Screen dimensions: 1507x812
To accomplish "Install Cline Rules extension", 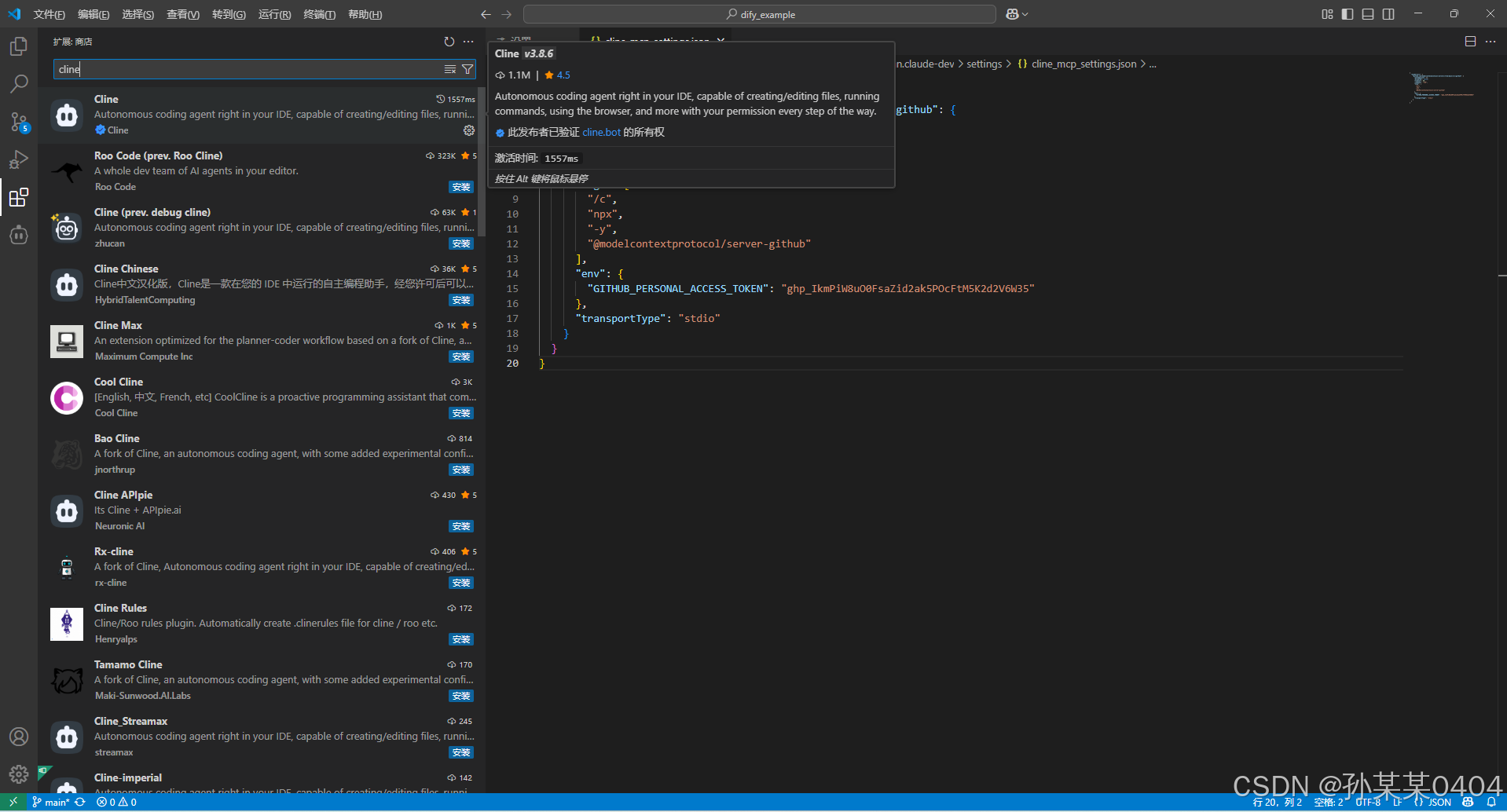I will click(x=461, y=639).
